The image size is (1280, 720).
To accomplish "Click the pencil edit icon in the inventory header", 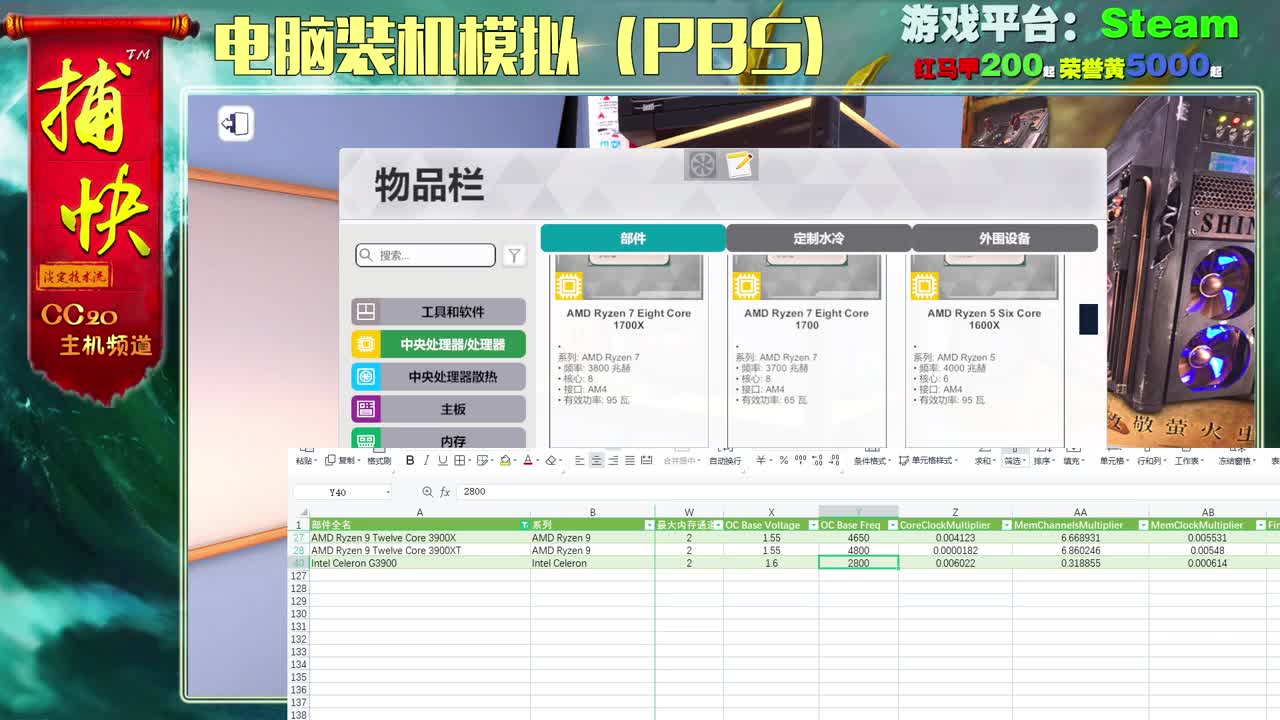I will tap(738, 164).
